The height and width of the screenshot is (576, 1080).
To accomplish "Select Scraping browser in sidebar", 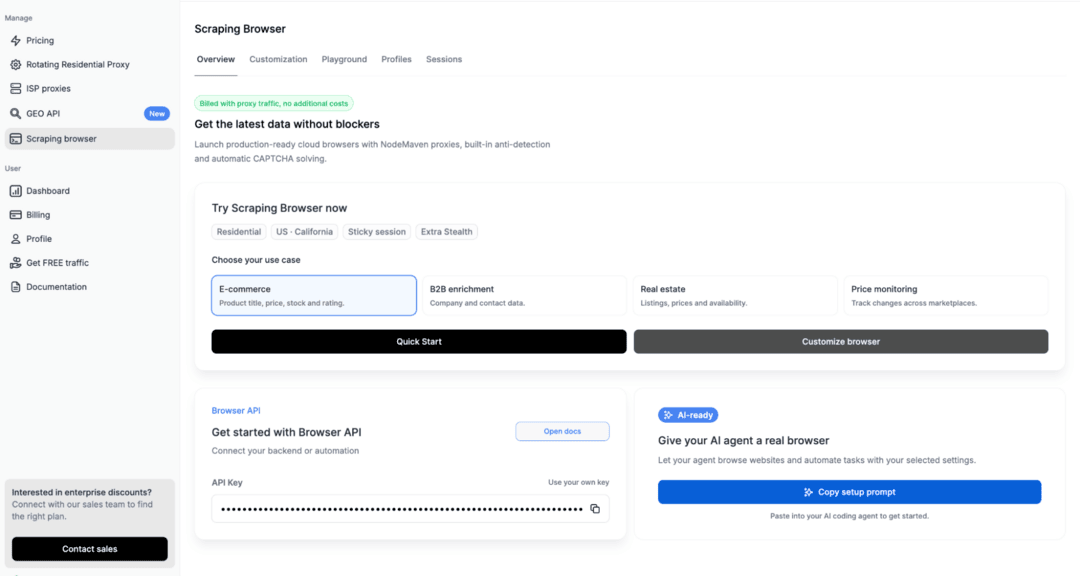I will tap(90, 138).
